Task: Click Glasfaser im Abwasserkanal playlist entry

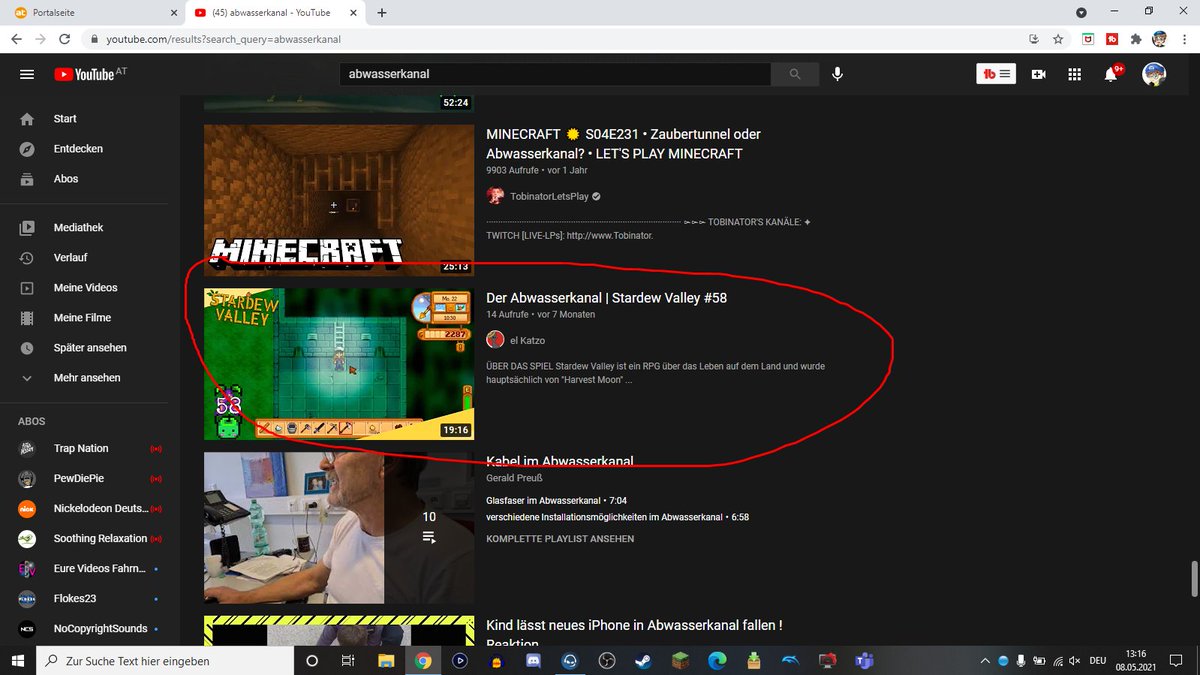Action: click(556, 500)
